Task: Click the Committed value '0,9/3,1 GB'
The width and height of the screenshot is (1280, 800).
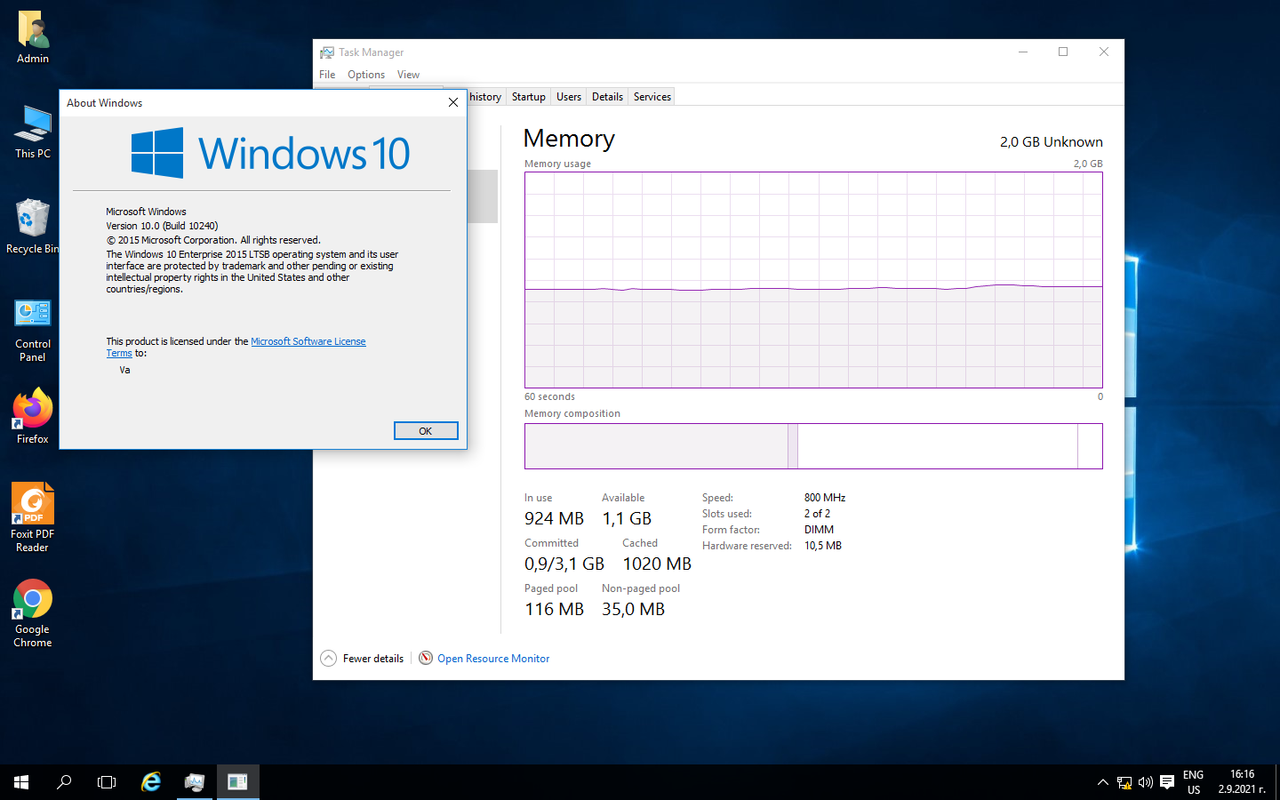Action: 564,564
